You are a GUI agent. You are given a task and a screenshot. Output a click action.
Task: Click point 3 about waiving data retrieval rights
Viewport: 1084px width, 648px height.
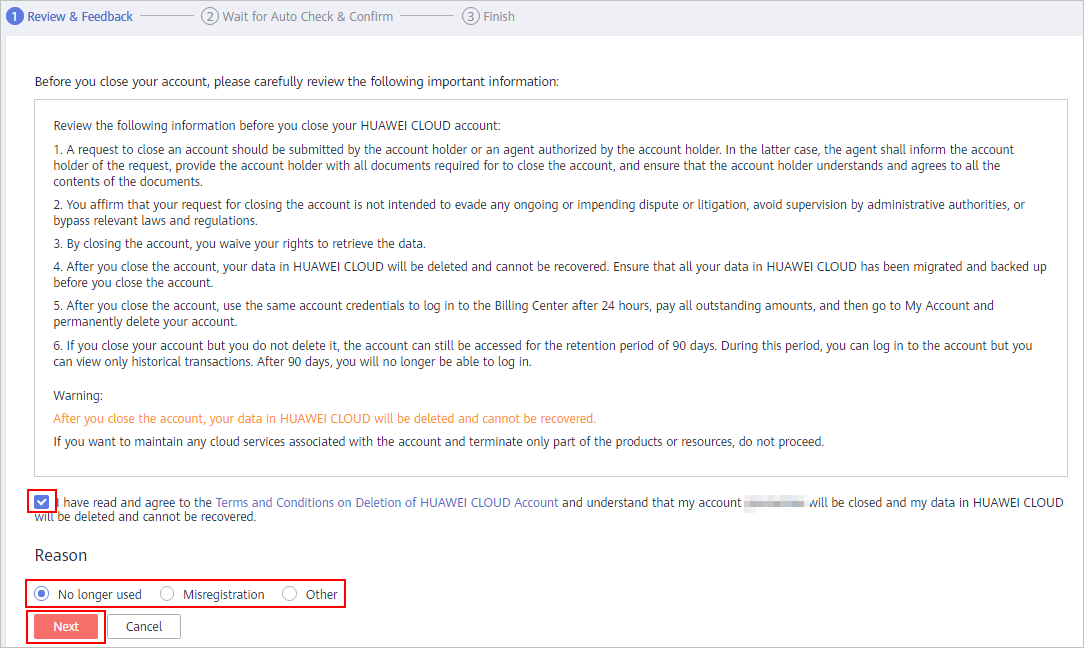[240, 244]
